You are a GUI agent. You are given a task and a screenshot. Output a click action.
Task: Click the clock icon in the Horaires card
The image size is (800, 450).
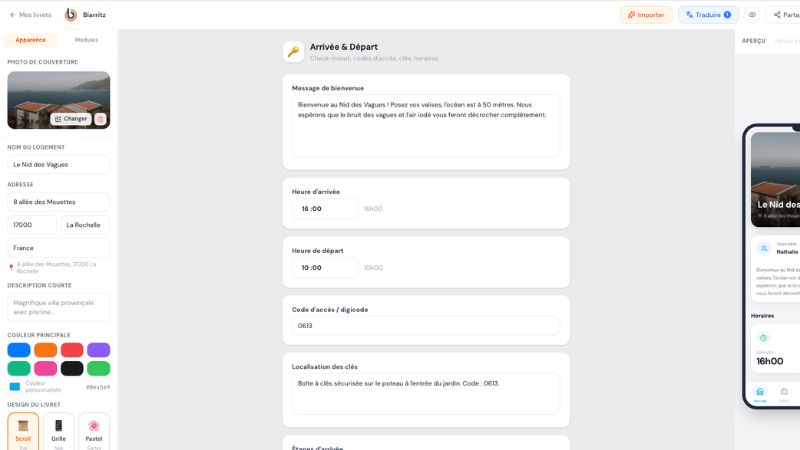point(763,338)
